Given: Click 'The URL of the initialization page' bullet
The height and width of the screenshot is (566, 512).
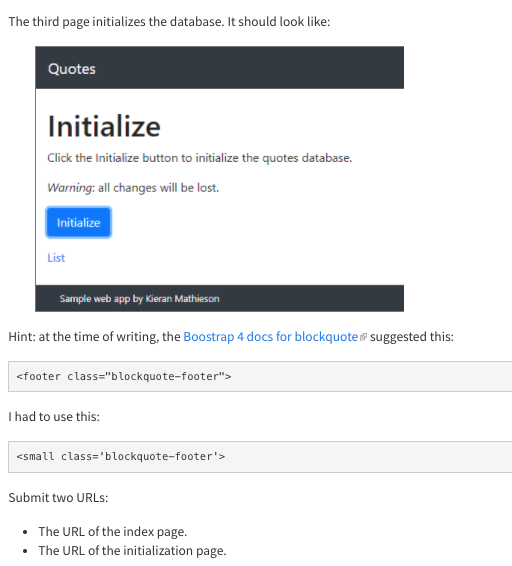Looking at the screenshot, I should (132, 550).
